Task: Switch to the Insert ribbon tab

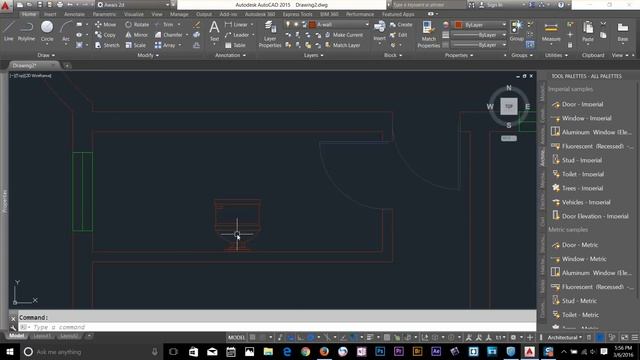Action: point(50,14)
